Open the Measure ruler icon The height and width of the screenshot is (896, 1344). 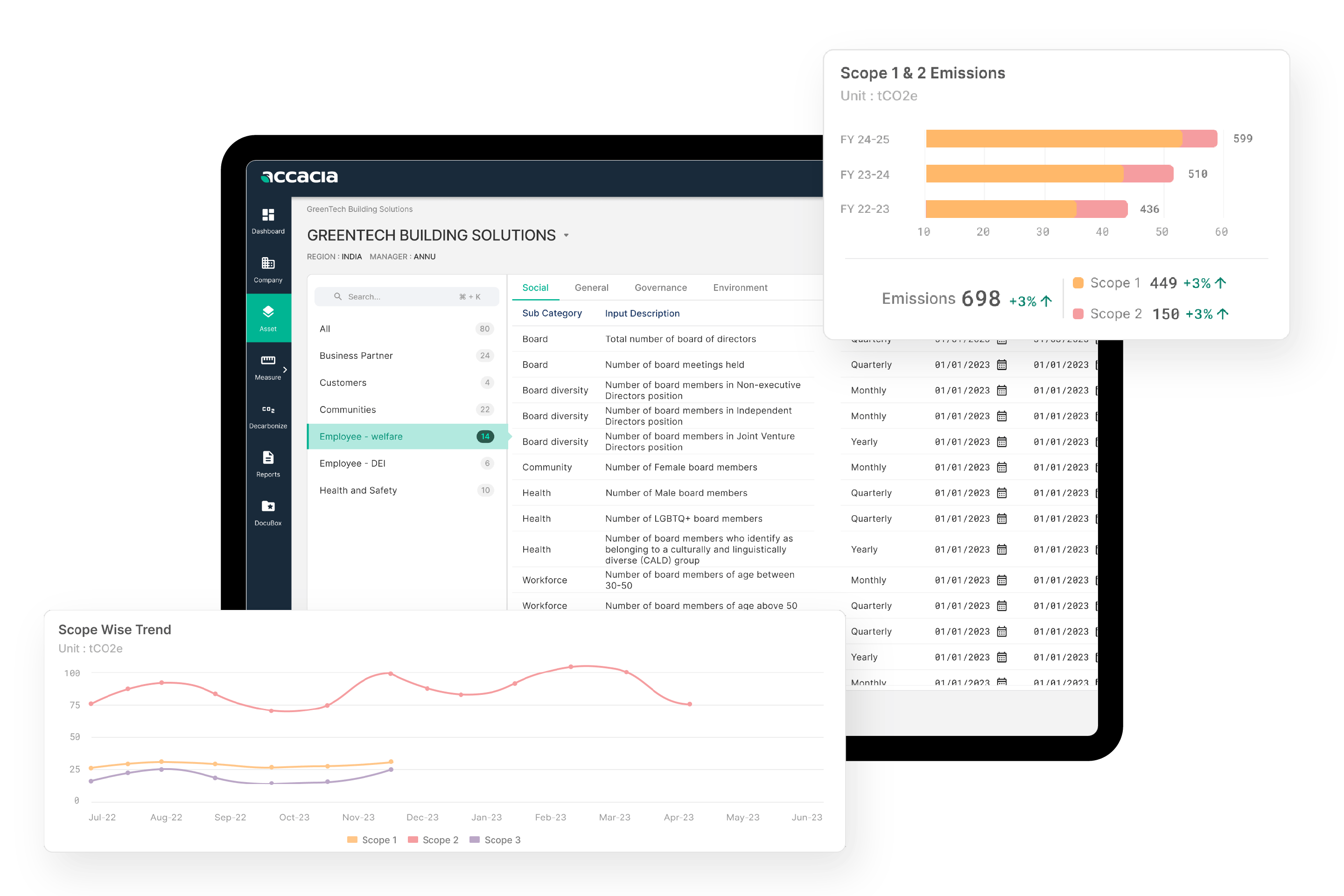tap(268, 361)
